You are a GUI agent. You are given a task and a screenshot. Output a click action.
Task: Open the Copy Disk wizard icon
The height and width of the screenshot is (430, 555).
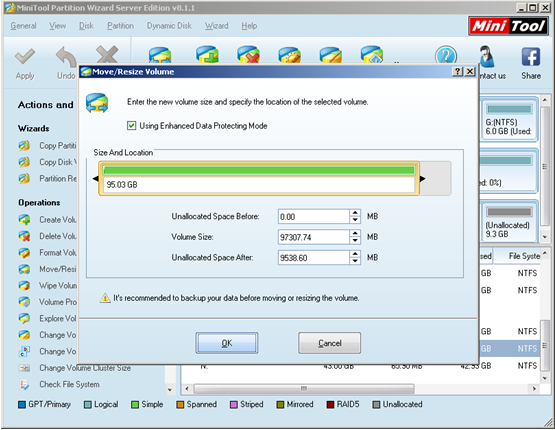[24, 162]
